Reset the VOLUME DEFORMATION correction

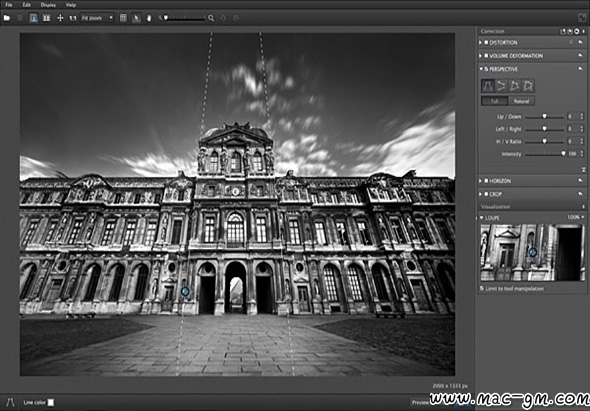[x=581, y=56]
